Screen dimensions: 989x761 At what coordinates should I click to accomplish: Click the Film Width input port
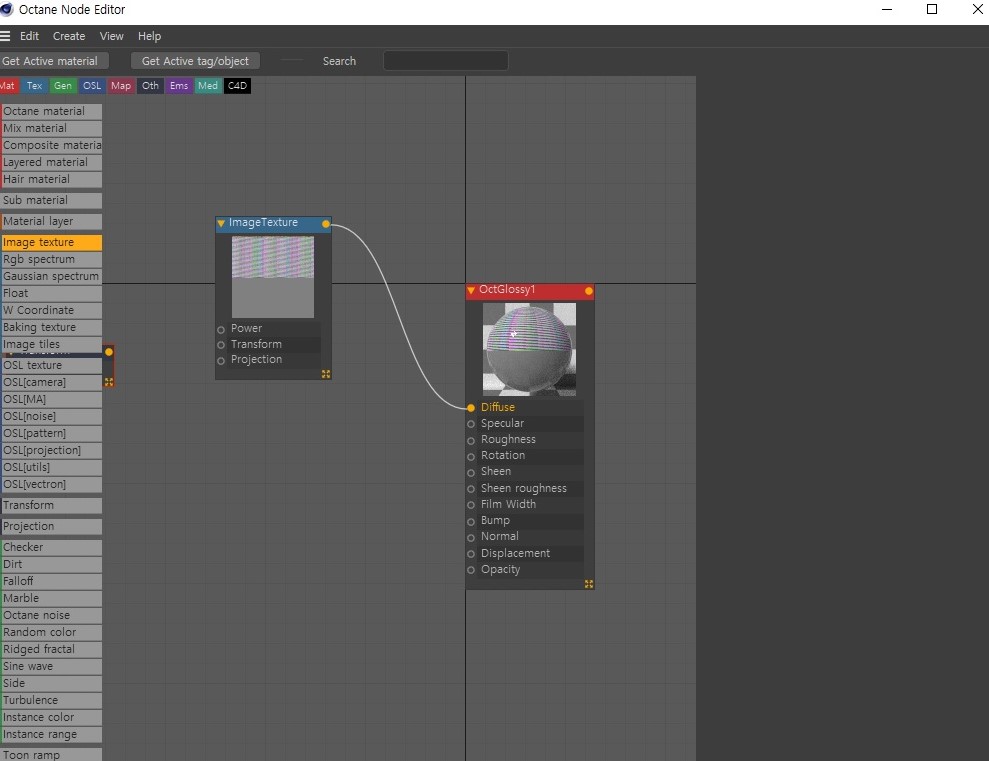click(471, 505)
